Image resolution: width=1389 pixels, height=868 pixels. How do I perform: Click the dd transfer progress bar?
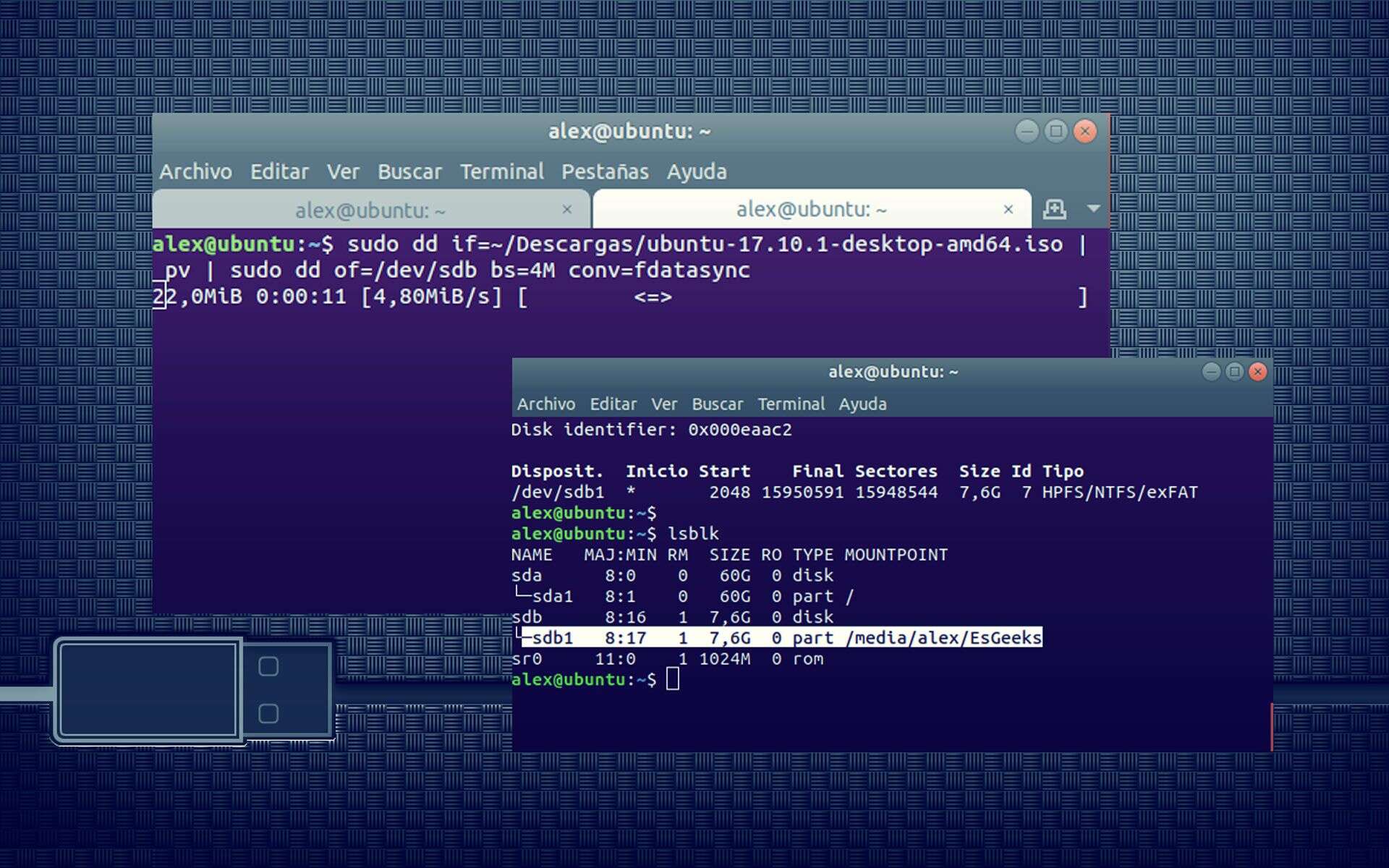click(x=796, y=296)
